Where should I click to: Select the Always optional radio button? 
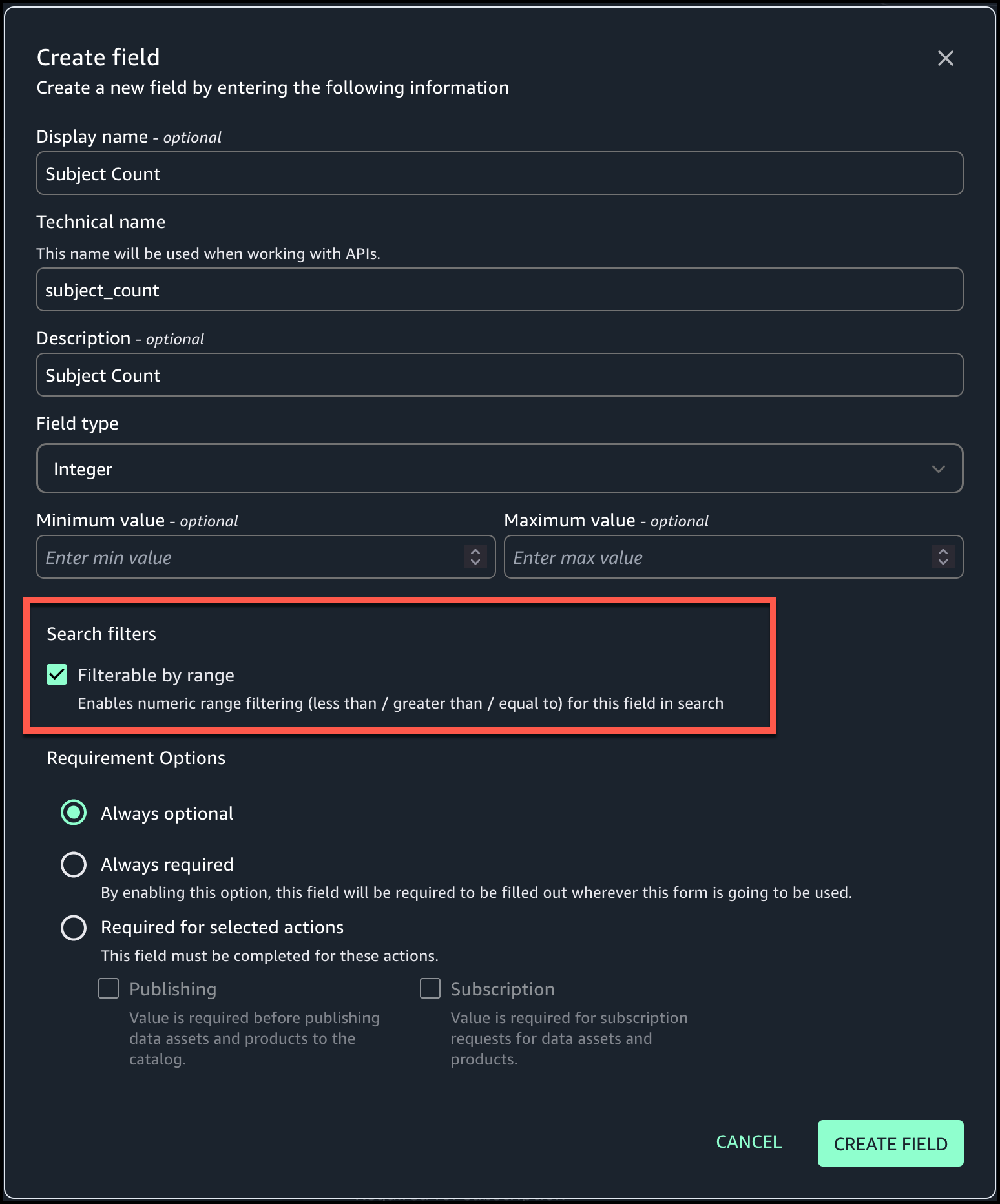tap(74, 813)
